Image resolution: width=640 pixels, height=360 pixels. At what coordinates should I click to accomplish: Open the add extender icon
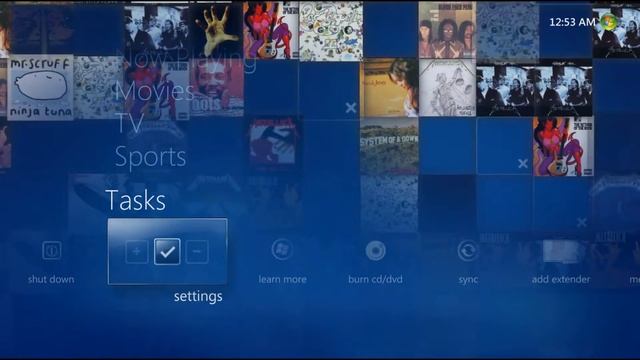click(x=561, y=251)
